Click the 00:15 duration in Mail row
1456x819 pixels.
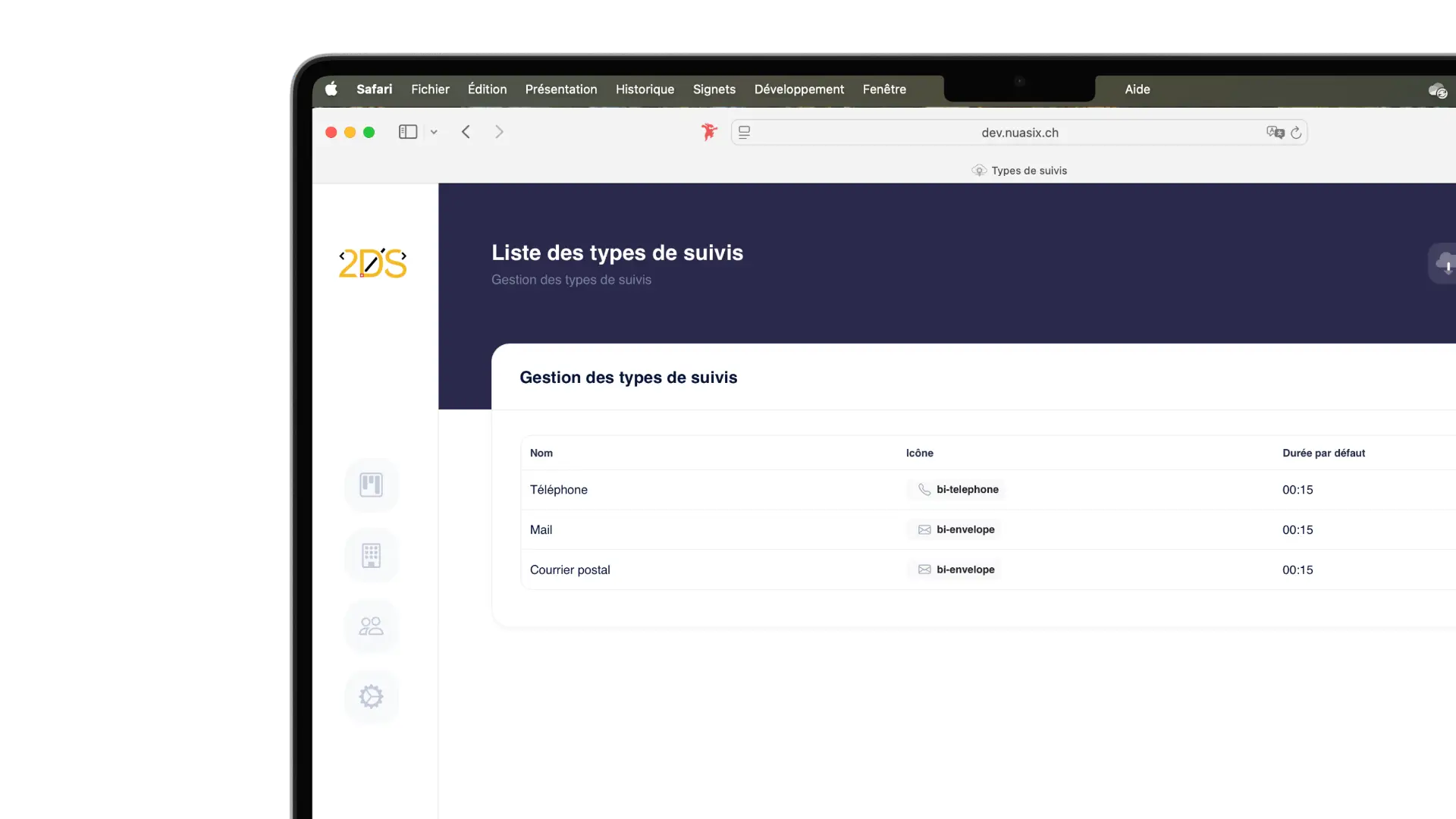tap(1298, 530)
